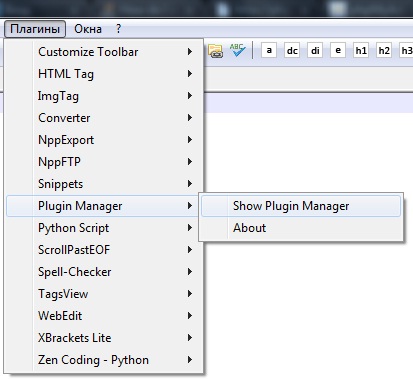413x379 pixels.
Task: Expand arrow next to HTML Tag
Action: coord(190,74)
